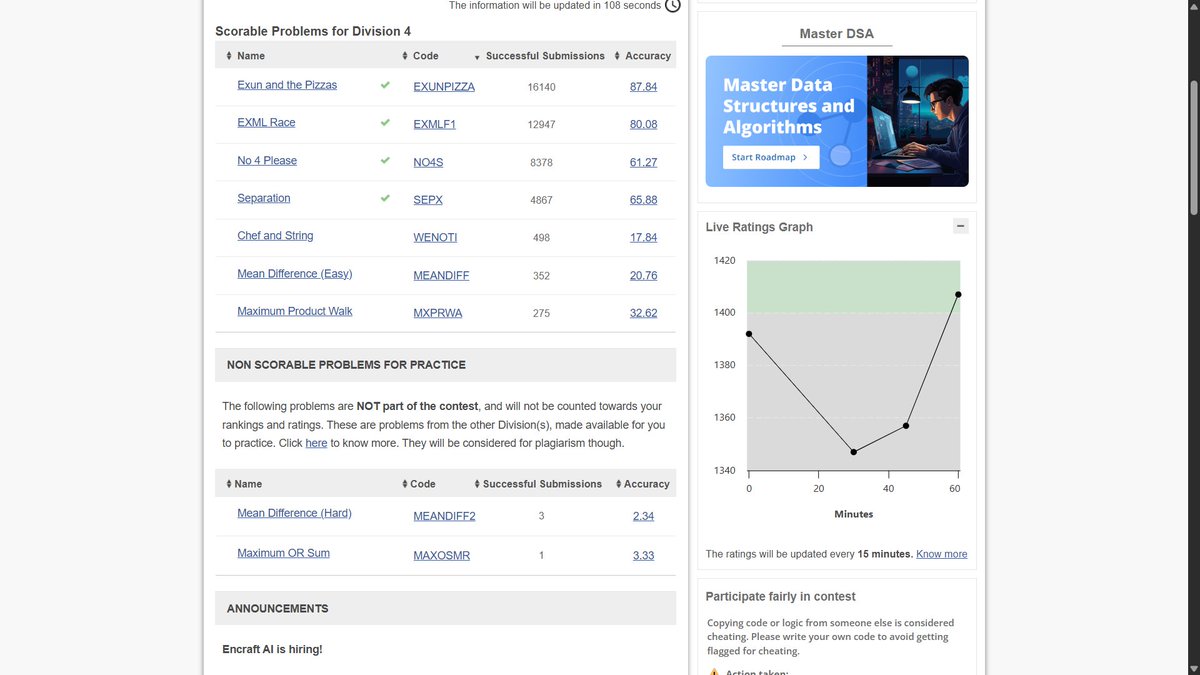This screenshot has height=675, width=1200.
Task: Click the MXPRWA code link
Action: [438, 313]
